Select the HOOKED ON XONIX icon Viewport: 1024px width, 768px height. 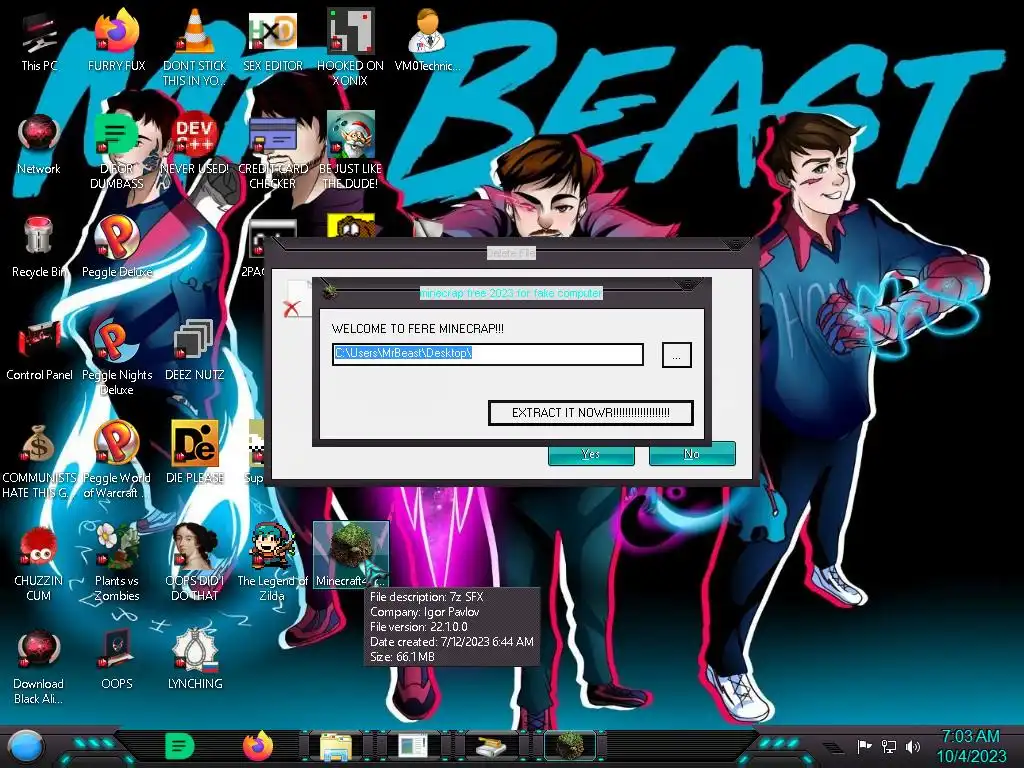click(350, 47)
